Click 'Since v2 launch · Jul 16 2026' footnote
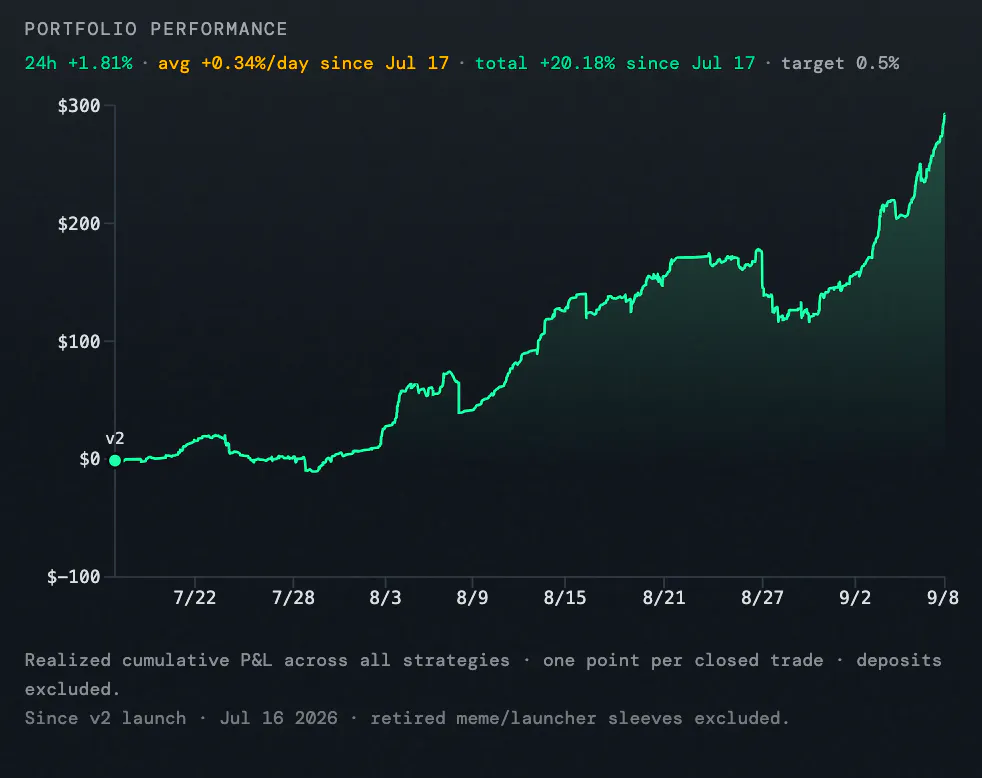The height and width of the screenshot is (778, 982). [181, 718]
